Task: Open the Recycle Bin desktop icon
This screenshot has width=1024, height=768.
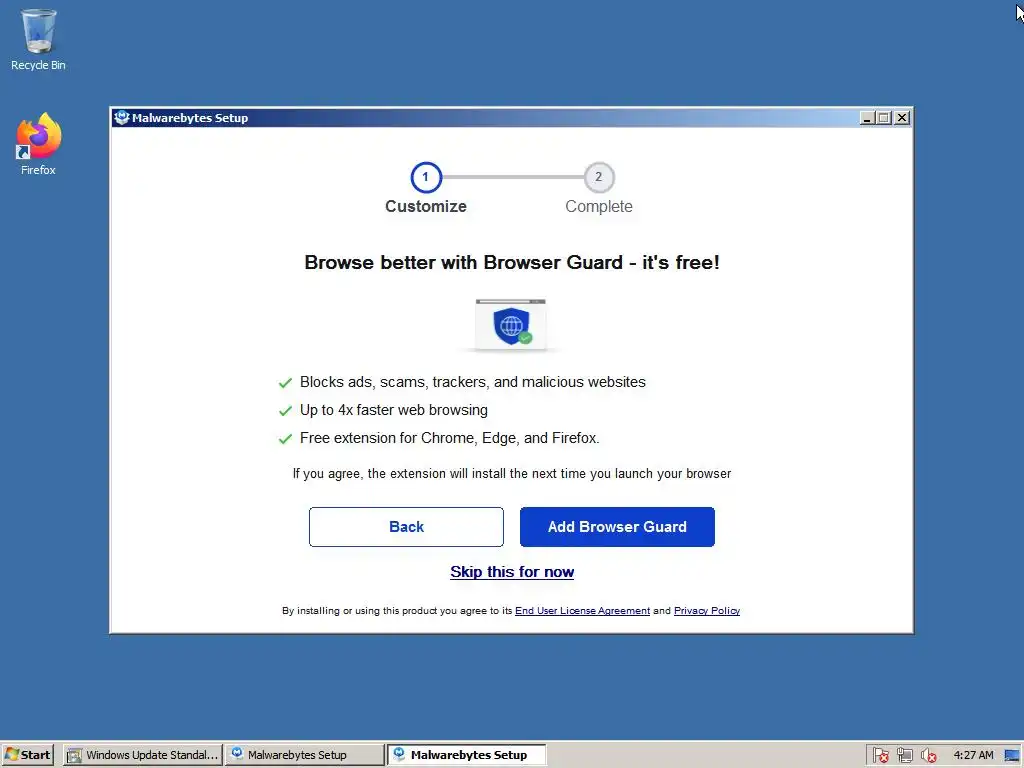Action: 38,39
